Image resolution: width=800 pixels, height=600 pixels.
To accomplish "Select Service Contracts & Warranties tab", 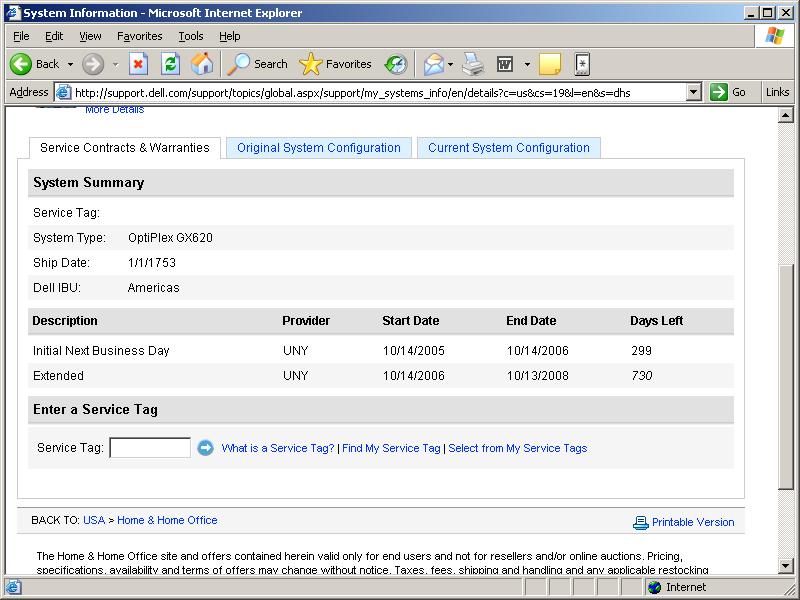I will coord(125,148).
